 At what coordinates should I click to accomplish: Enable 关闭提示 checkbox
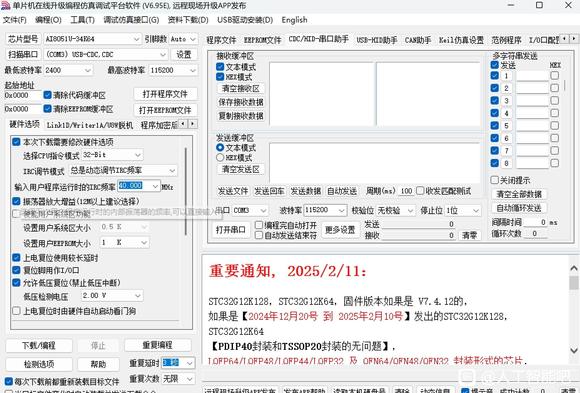495,180
